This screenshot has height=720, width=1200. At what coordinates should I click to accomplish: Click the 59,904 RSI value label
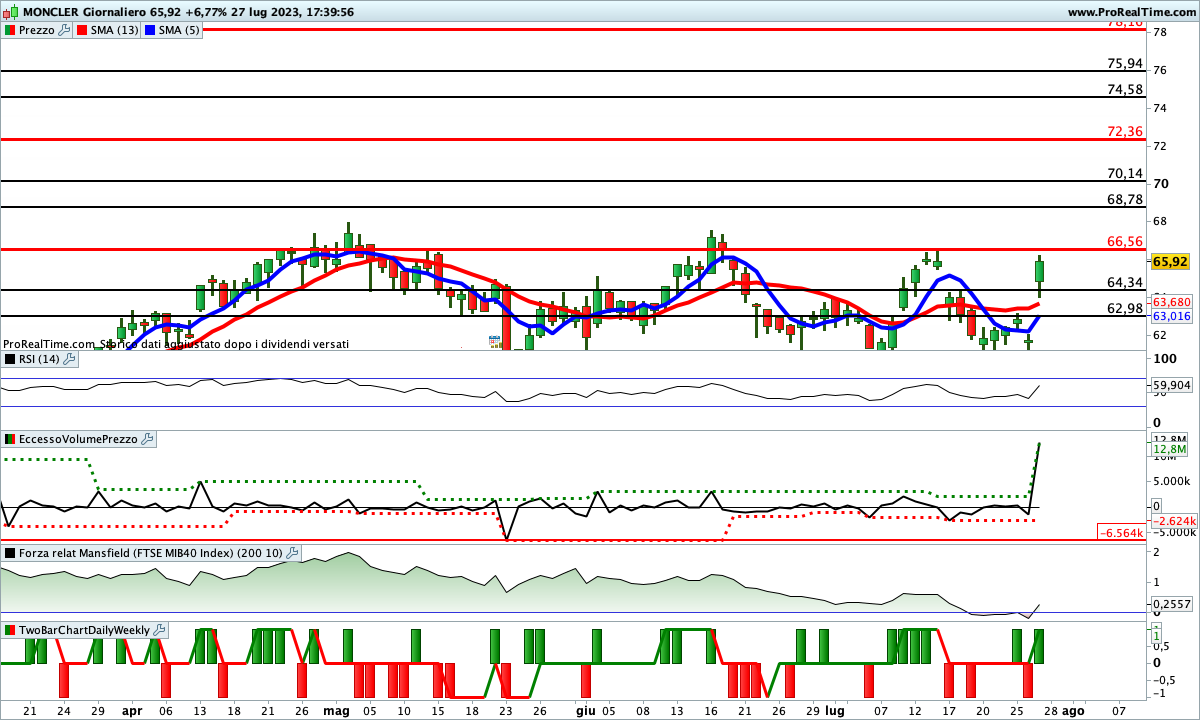[x=1171, y=384]
